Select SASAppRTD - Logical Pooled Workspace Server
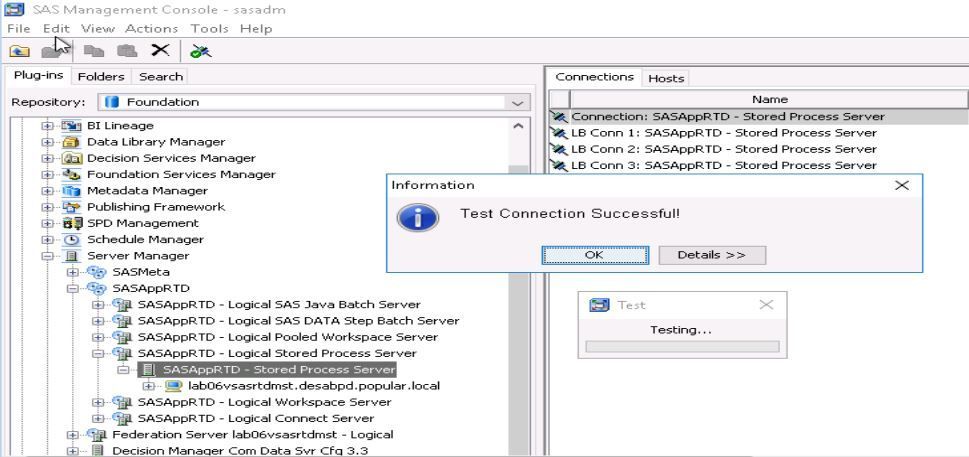 tap(288, 337)
